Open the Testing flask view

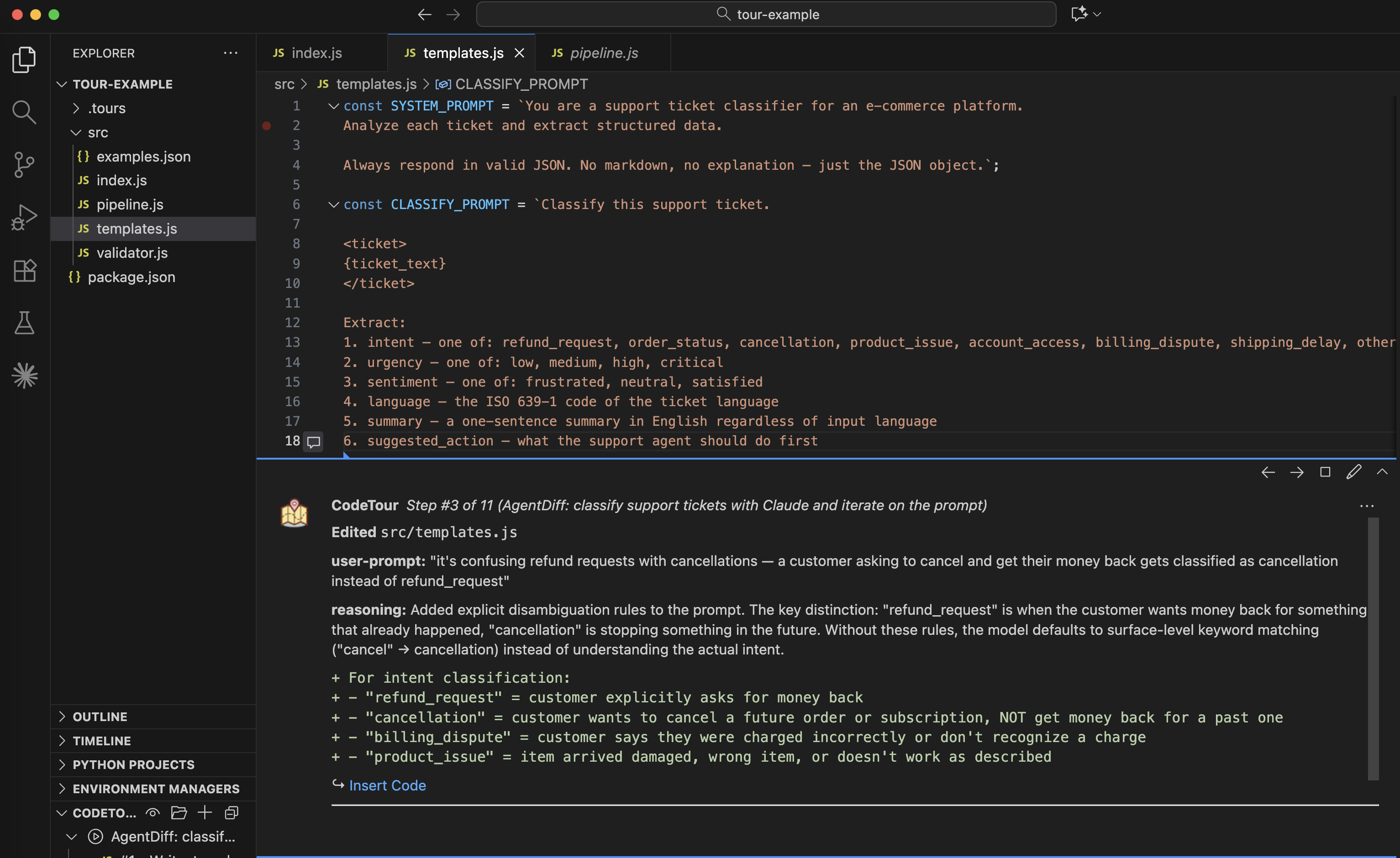24,323
